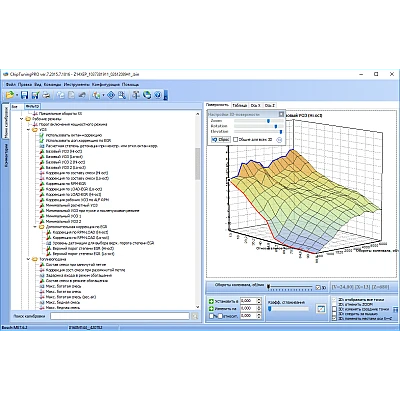The height and width of the screenshot is (400, 400).
Task: Click the Коэфф. сглаживания smoothing slider
Action: click(289, 309)
